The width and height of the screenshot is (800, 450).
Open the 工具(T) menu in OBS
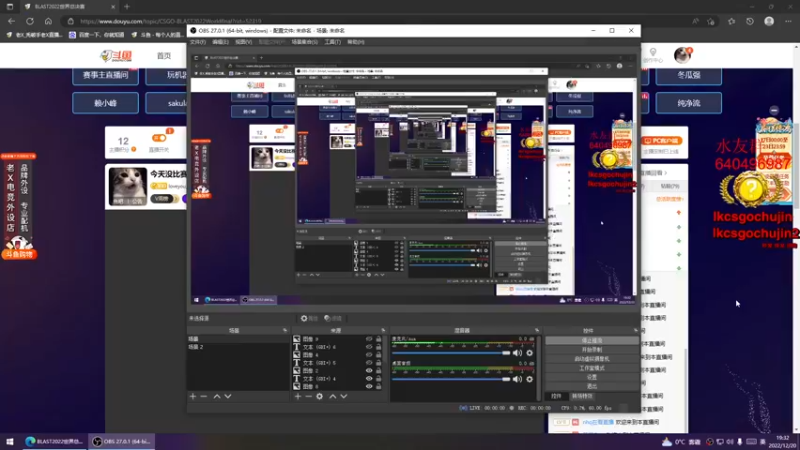[333, 42]
